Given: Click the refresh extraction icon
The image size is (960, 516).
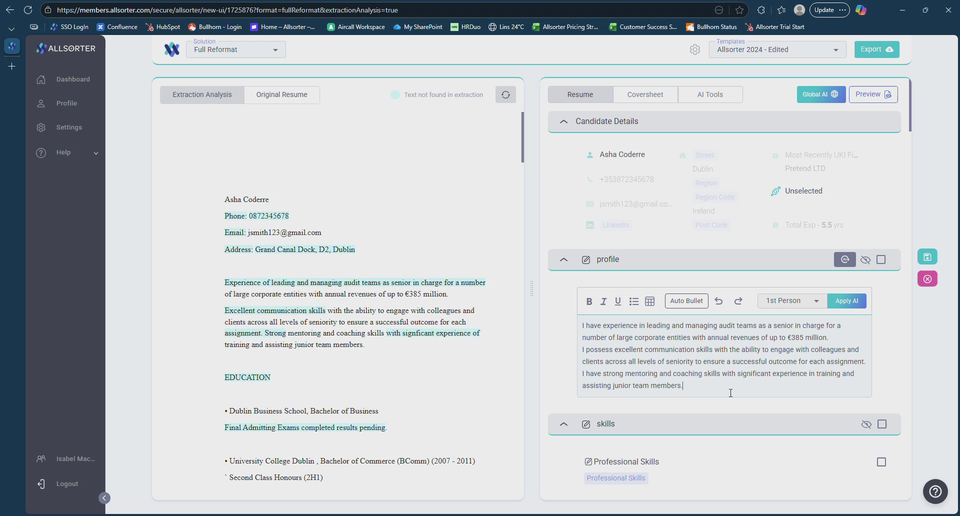Looking at the screenshot, I should tap(505, 95).
